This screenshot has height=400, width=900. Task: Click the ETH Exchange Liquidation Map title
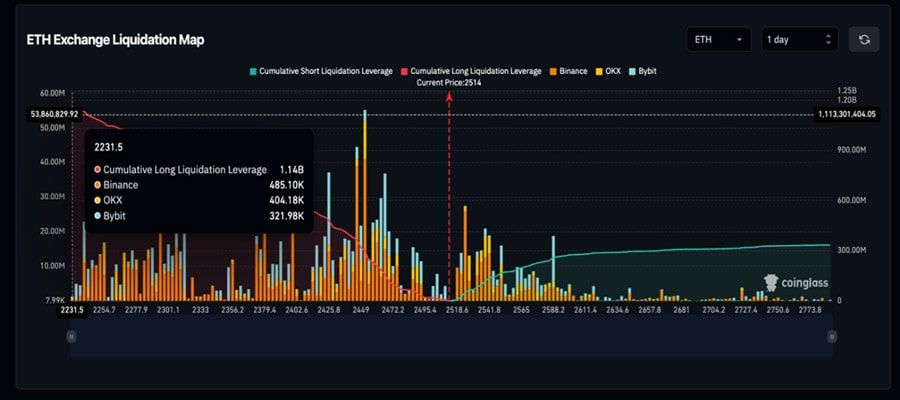(x=115, y=40)
